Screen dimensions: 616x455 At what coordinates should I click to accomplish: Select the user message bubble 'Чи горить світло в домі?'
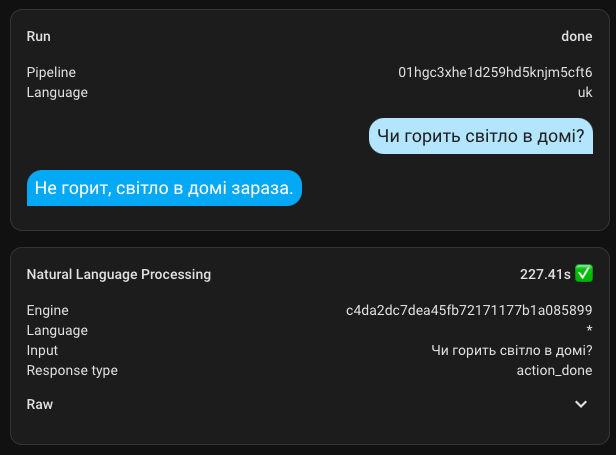(480, 136)
